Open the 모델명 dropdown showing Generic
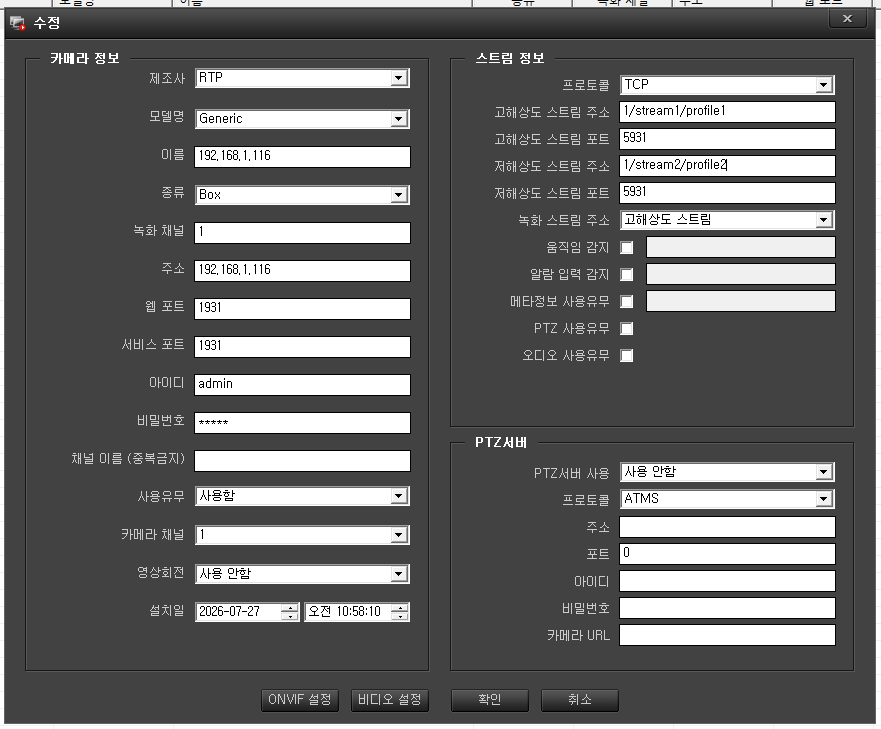The width and height of the screenshot is (881, 729). (399, 119)
